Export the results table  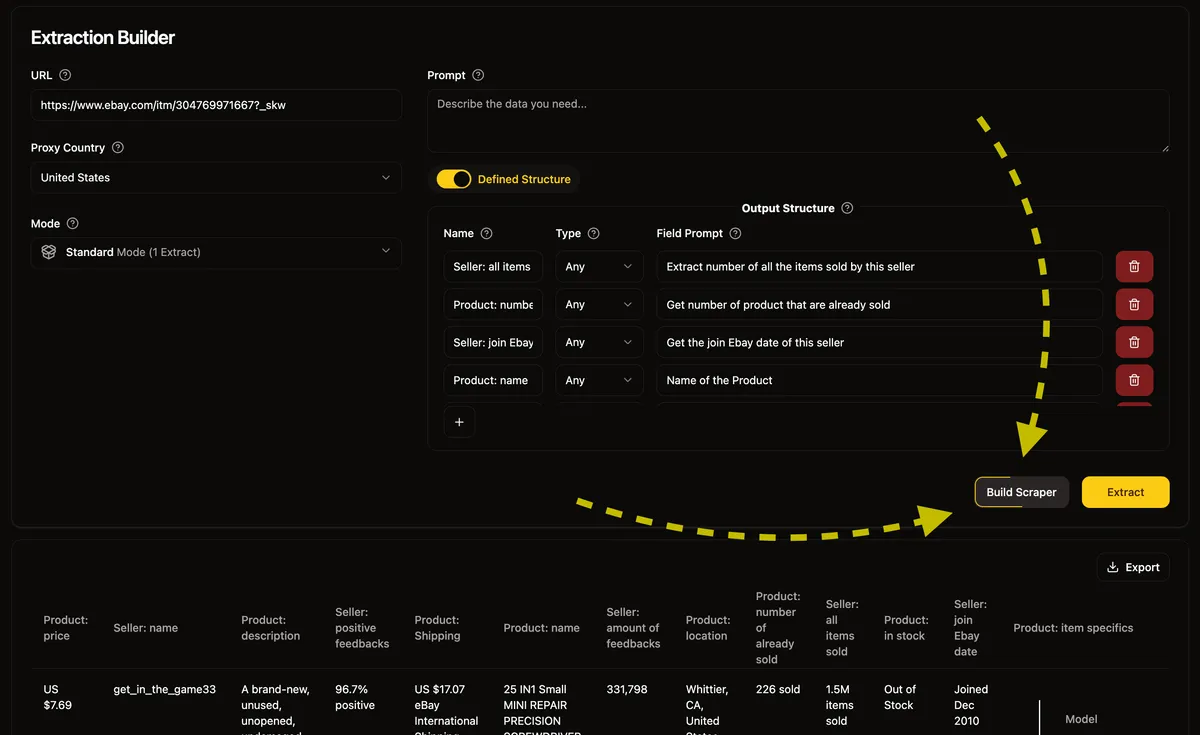pyautogui.click(x=1133, y=567)
